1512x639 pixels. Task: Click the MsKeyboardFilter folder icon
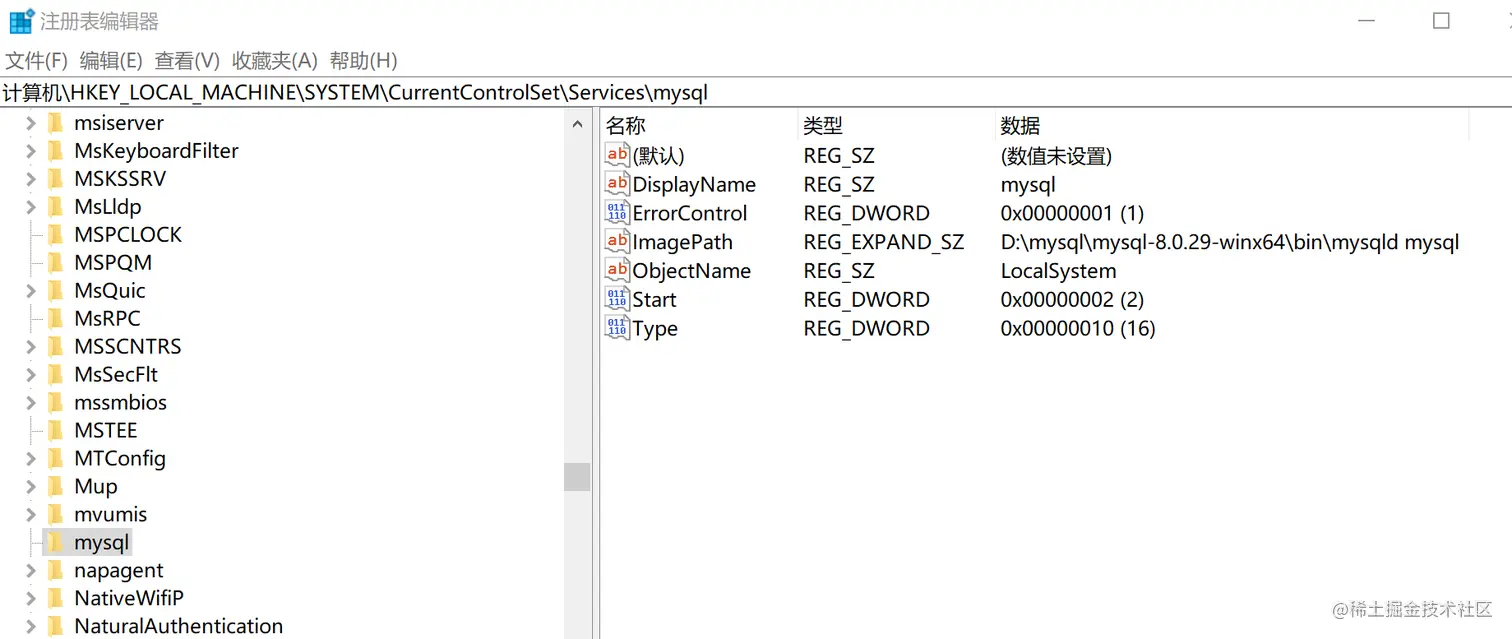coord(56,151)
